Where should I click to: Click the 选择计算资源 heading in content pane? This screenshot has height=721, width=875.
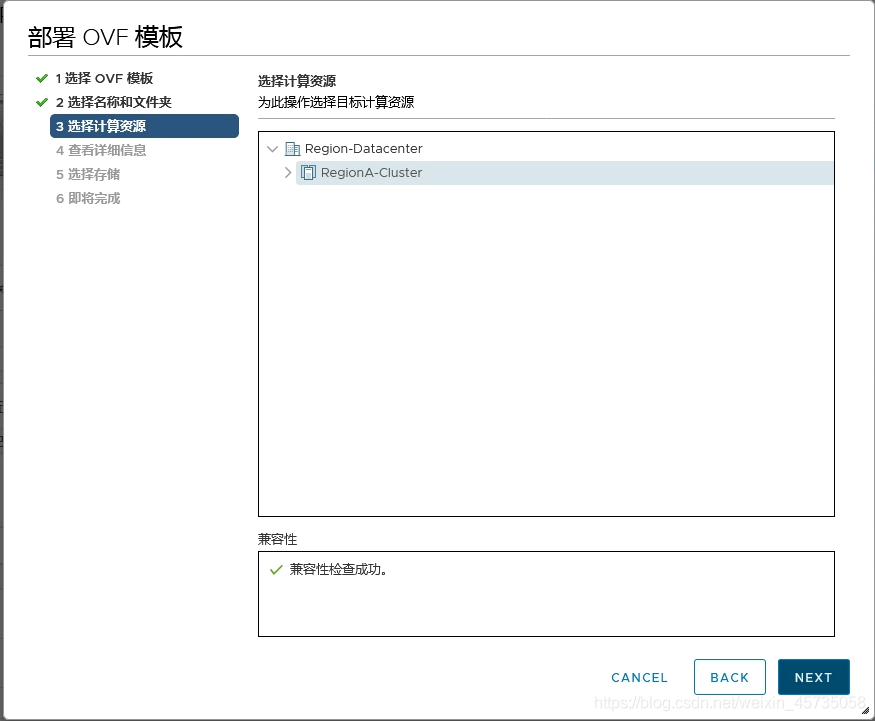tap(297, 81)
